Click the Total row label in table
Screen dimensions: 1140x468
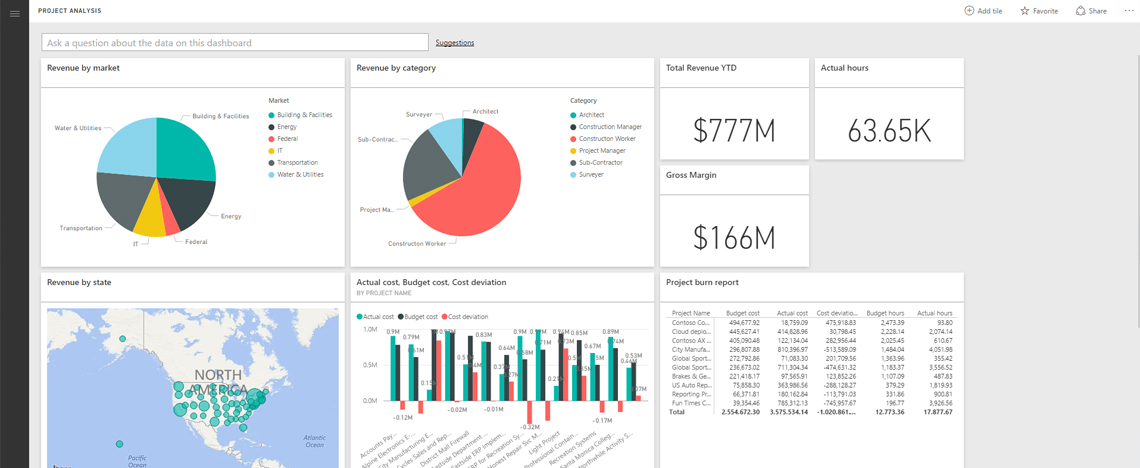click(678, 412)
